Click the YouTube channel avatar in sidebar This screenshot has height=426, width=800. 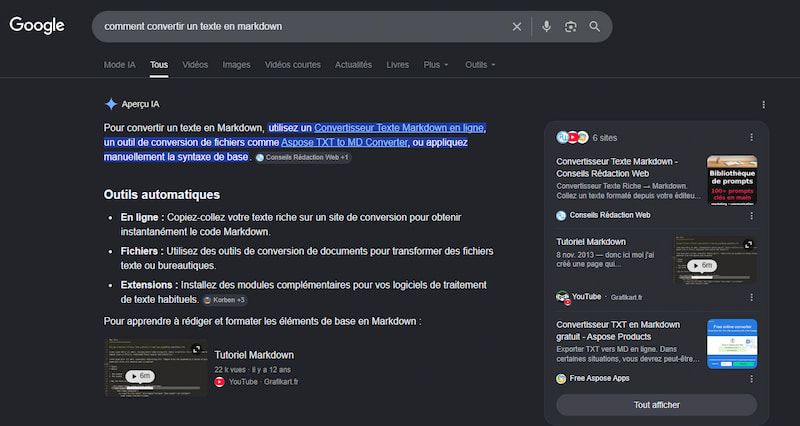tap(562, 297)
